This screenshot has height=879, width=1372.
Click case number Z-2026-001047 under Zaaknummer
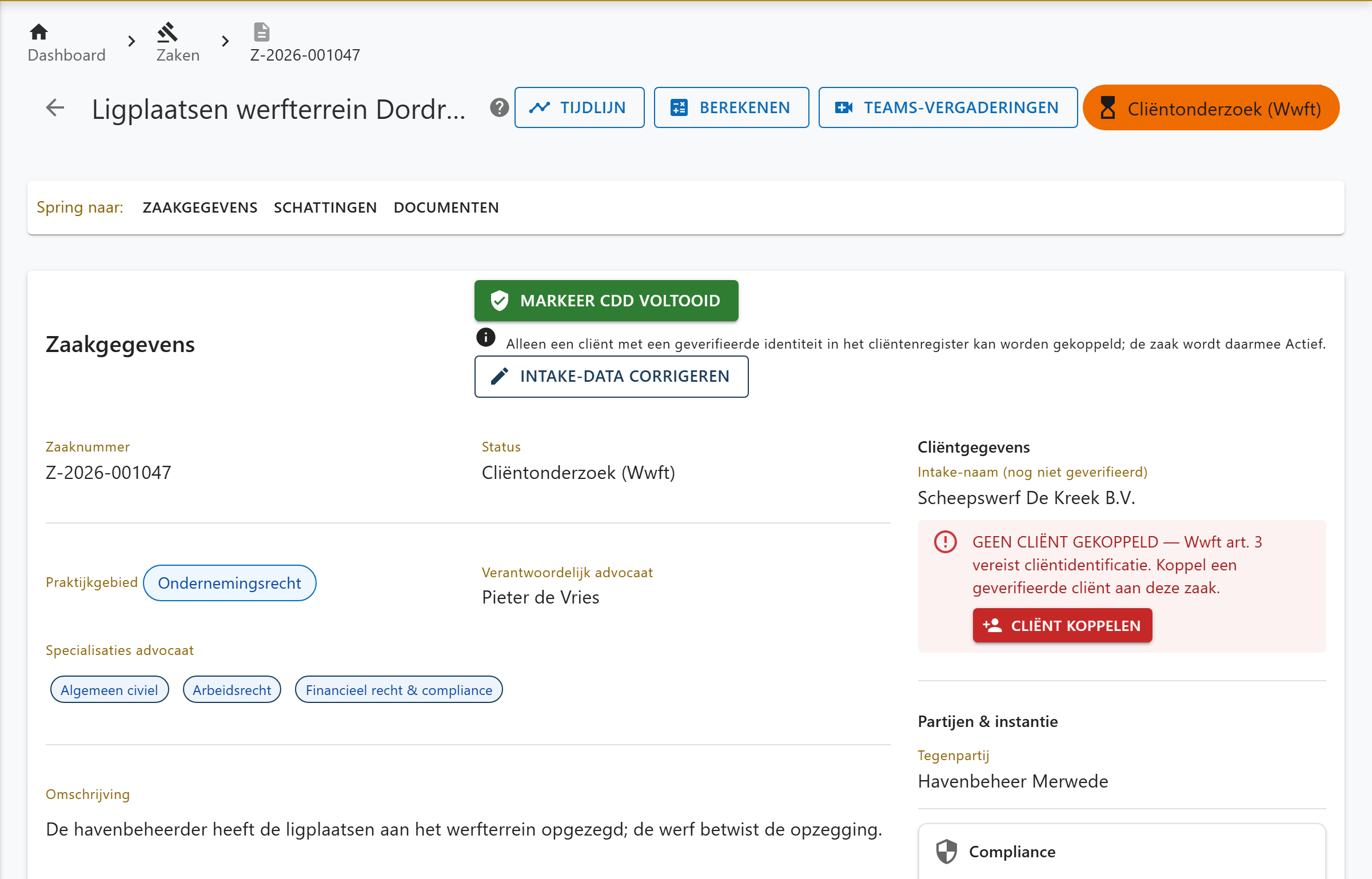click(x=108, y=473)
